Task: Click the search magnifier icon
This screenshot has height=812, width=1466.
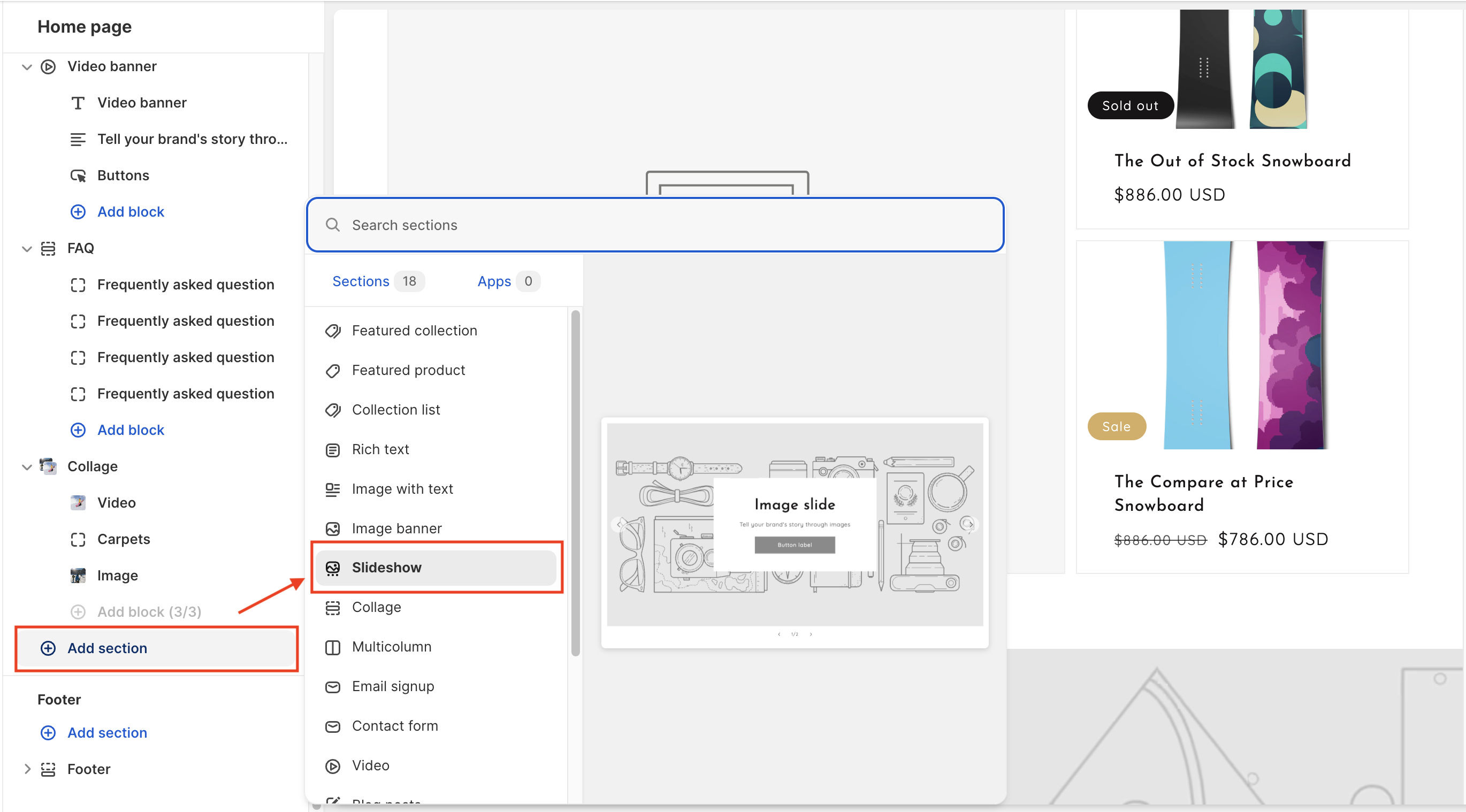Action: (332, 225)
